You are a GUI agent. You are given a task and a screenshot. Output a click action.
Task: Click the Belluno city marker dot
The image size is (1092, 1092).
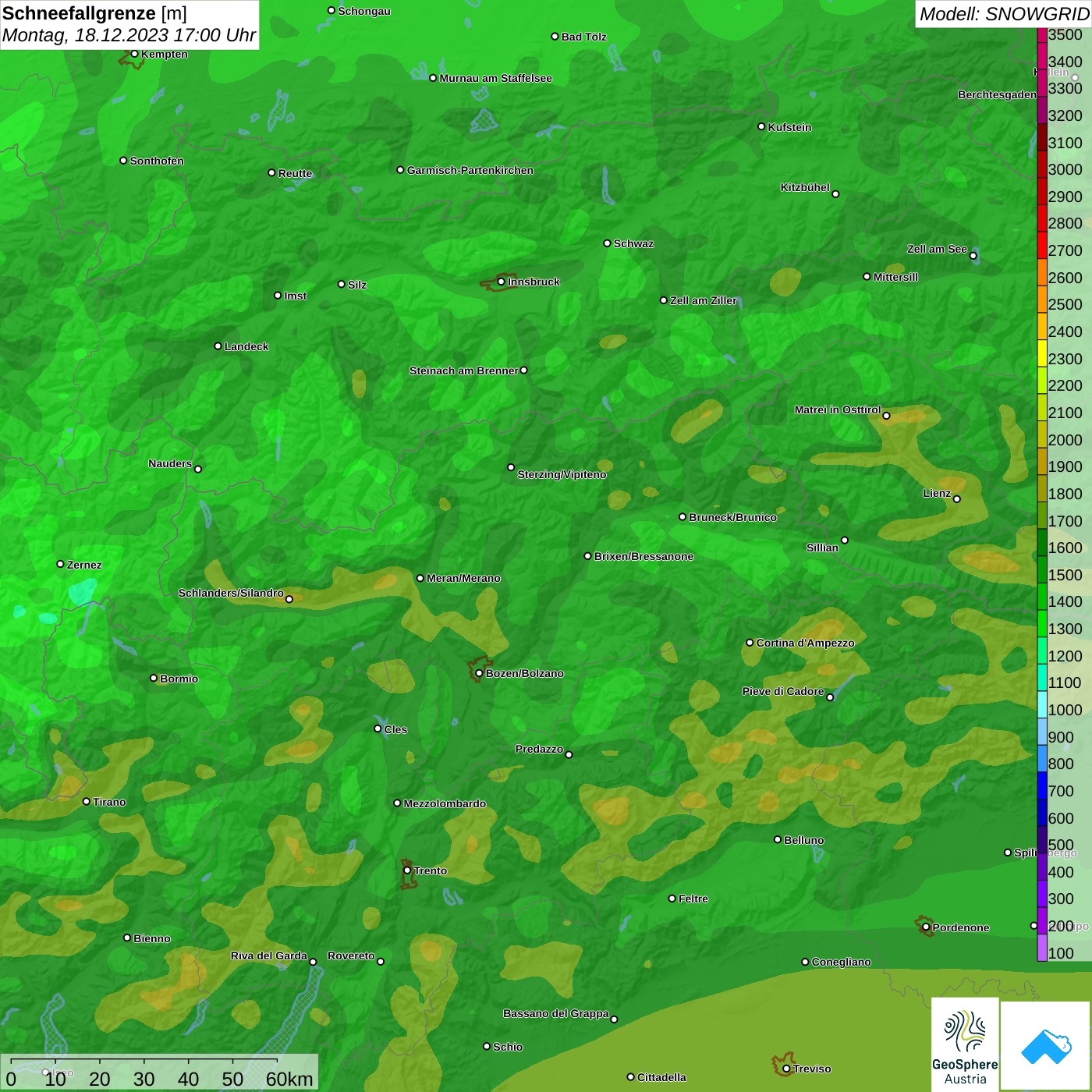tap(778, 839)
